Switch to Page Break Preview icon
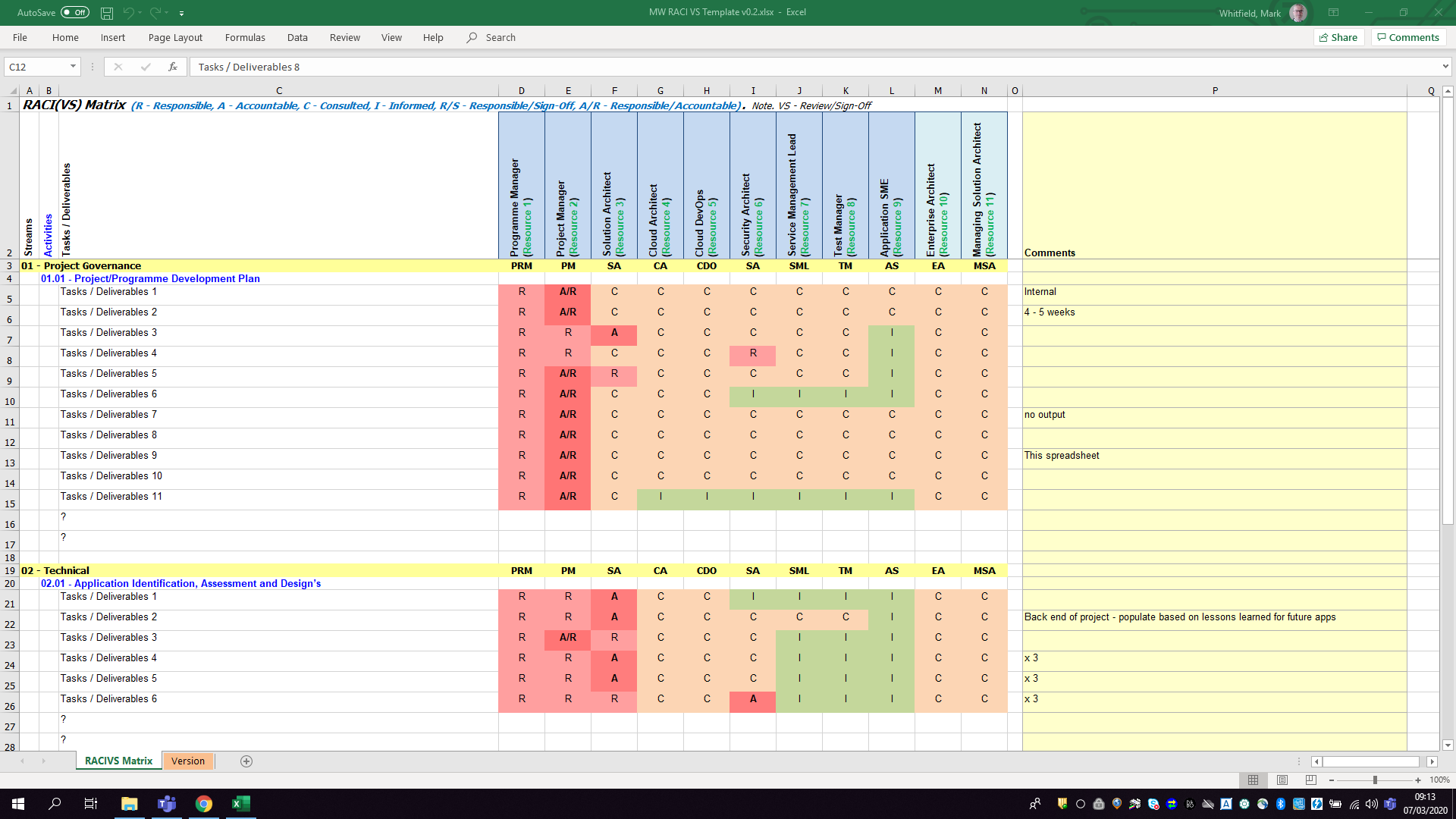Screen dimensions: 1456x819 point(1311,780)
